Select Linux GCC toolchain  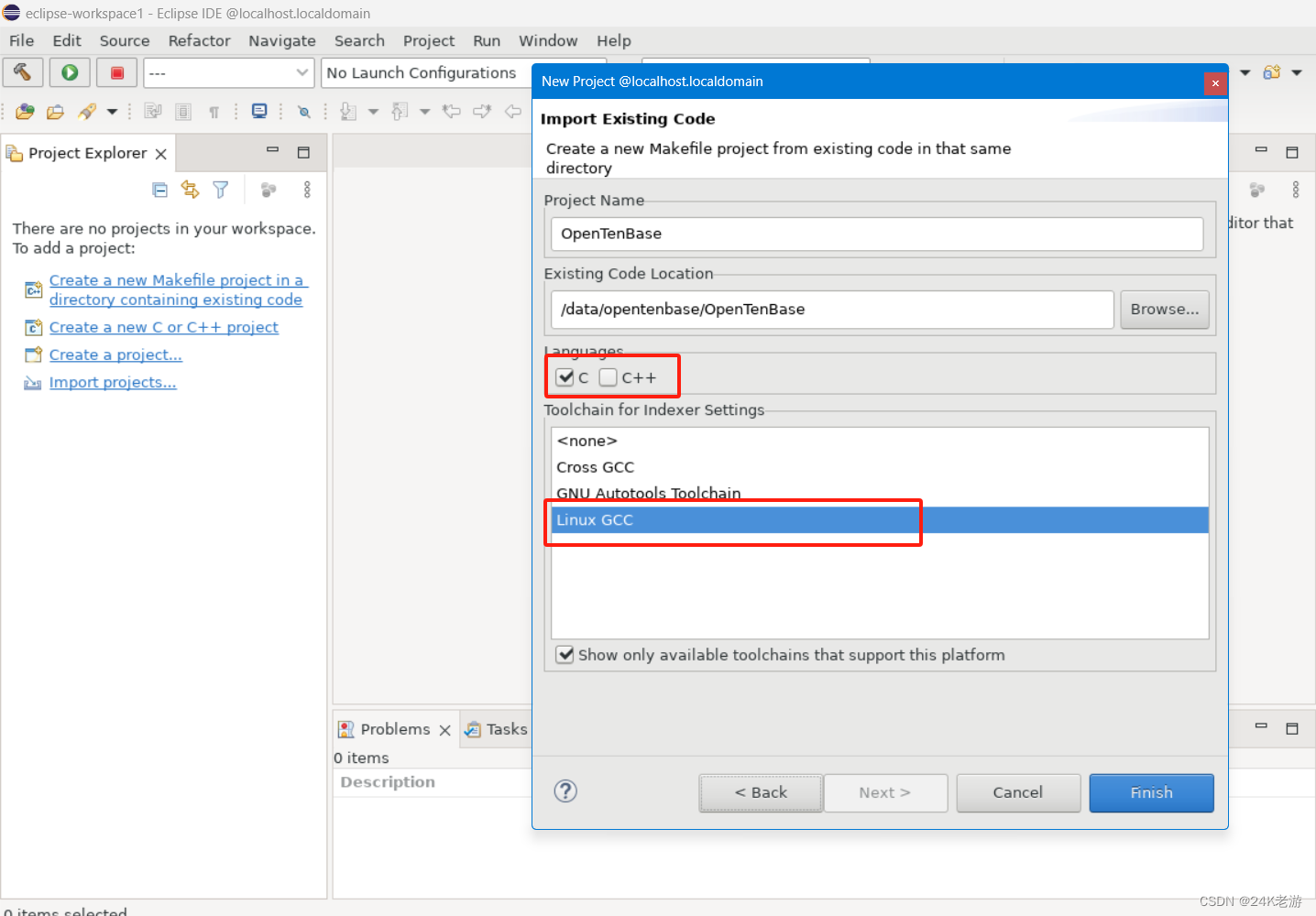[880, 519]
